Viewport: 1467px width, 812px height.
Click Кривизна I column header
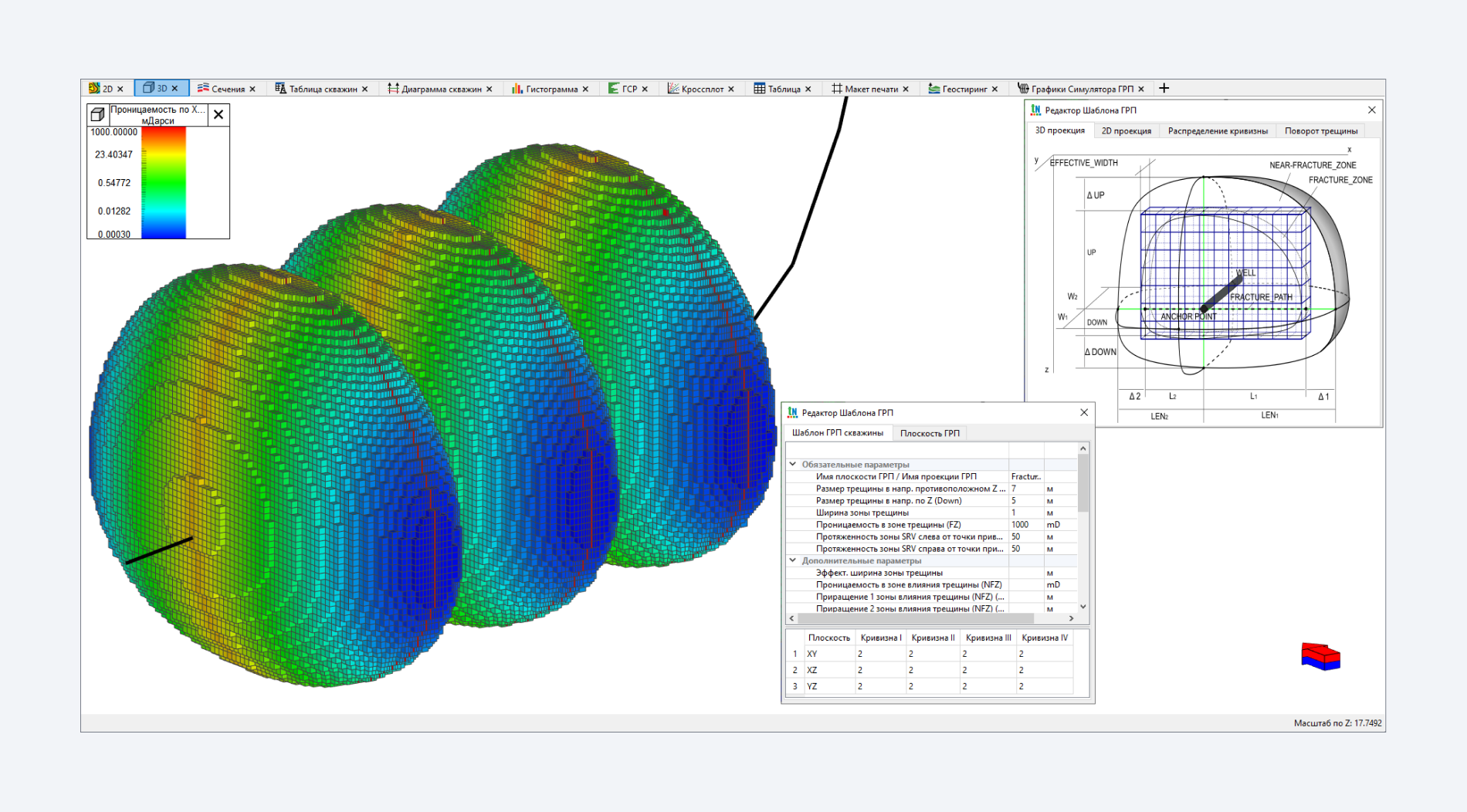point(881,638)
